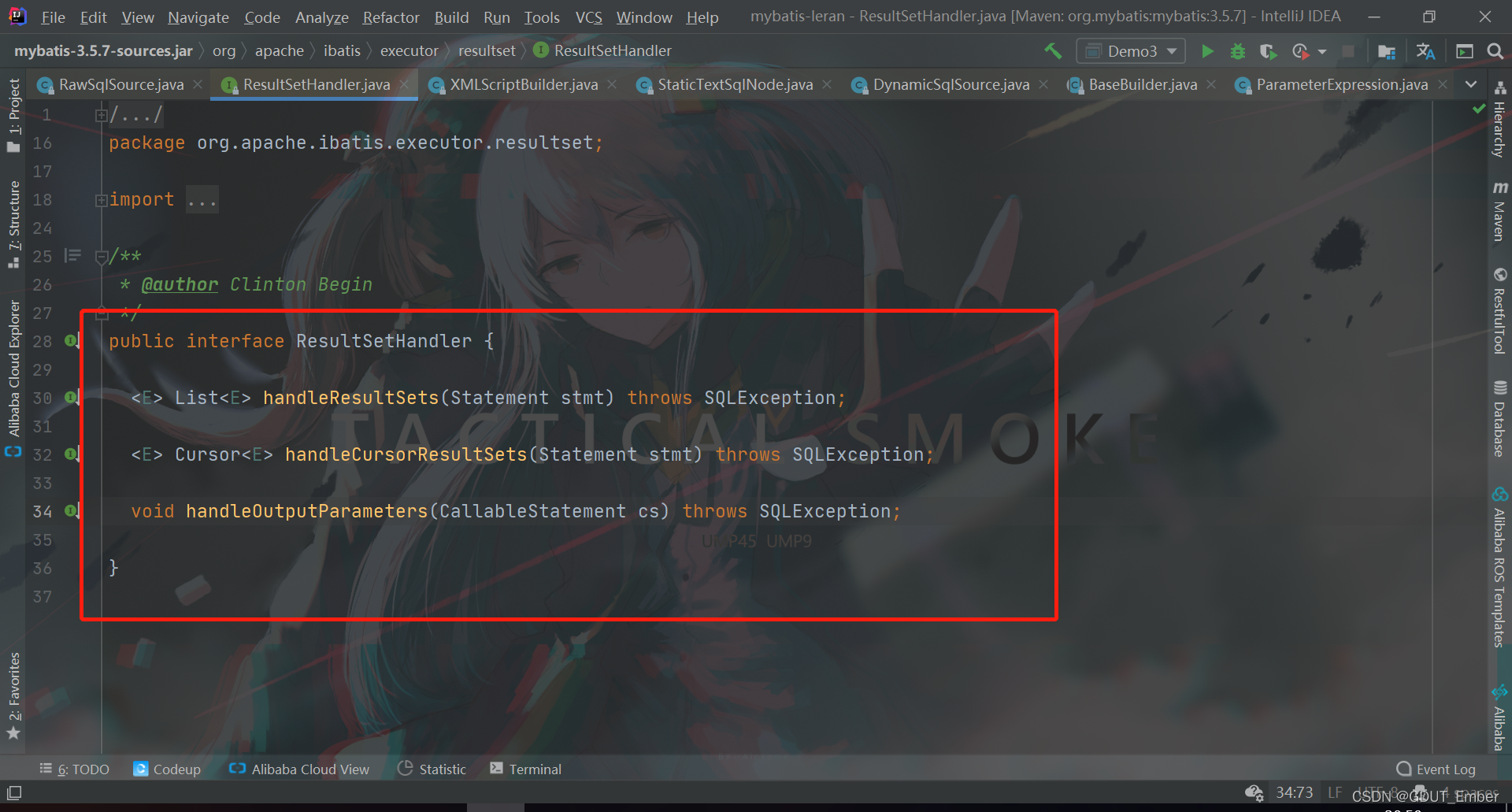Image resolution: width=1512 pixels, height=812 pixels.
Task: Run Demo3 with the green play icon
Action: [x=1207, y=51]
